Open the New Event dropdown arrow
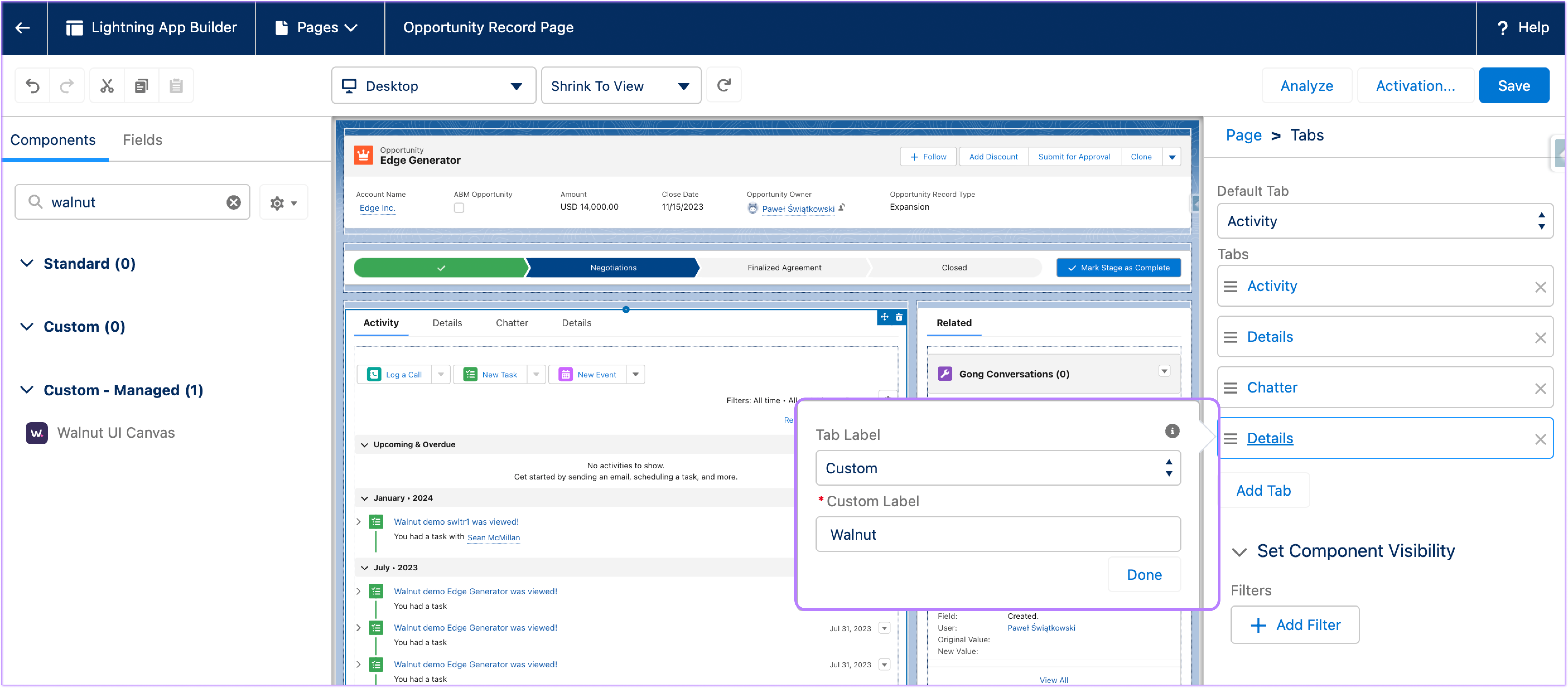This screenshot has height=688, width=1568. click(x=635, y=375)
